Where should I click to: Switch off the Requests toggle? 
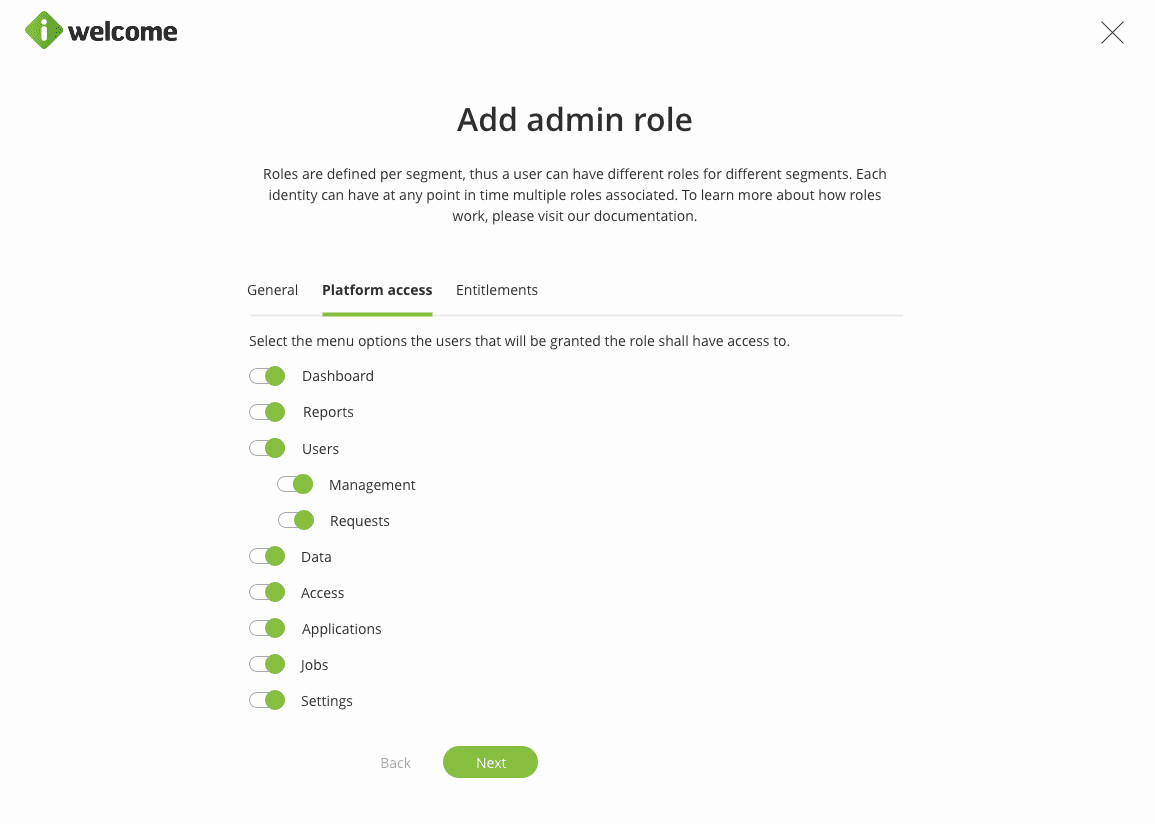click(295, 521)
